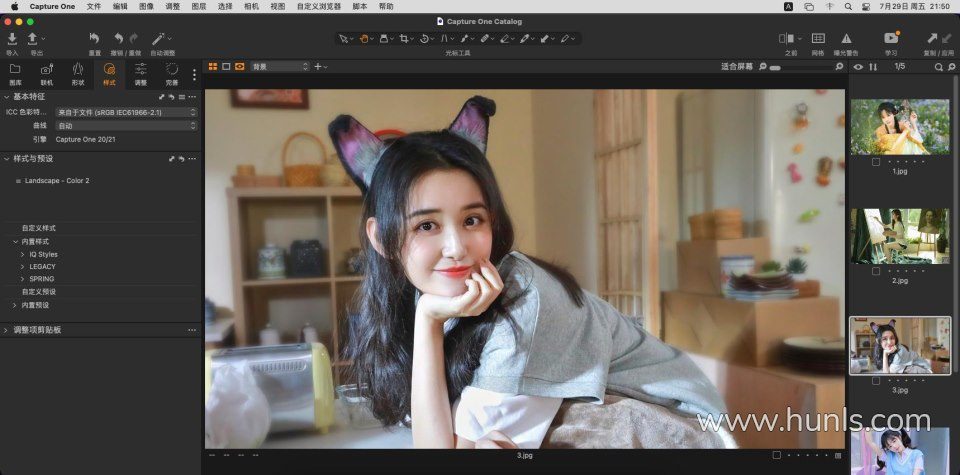Screen dimensions: 960x475
Task: Expand the LEGACY styles folder
Action: 23,266
